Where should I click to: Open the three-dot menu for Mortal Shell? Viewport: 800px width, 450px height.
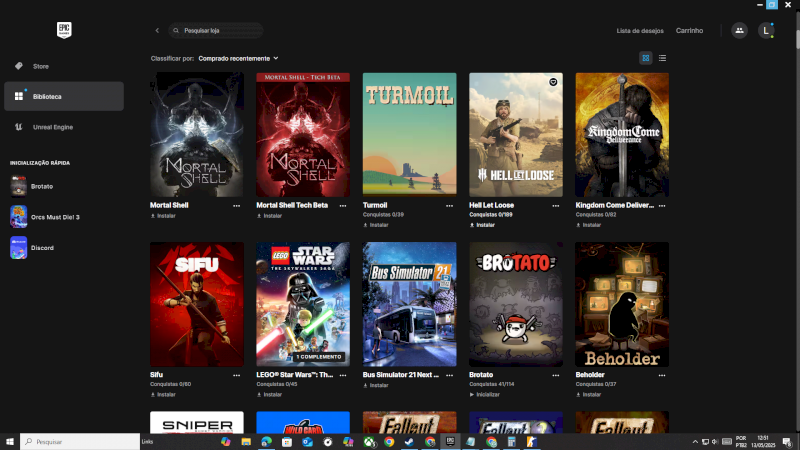point(237,205)
